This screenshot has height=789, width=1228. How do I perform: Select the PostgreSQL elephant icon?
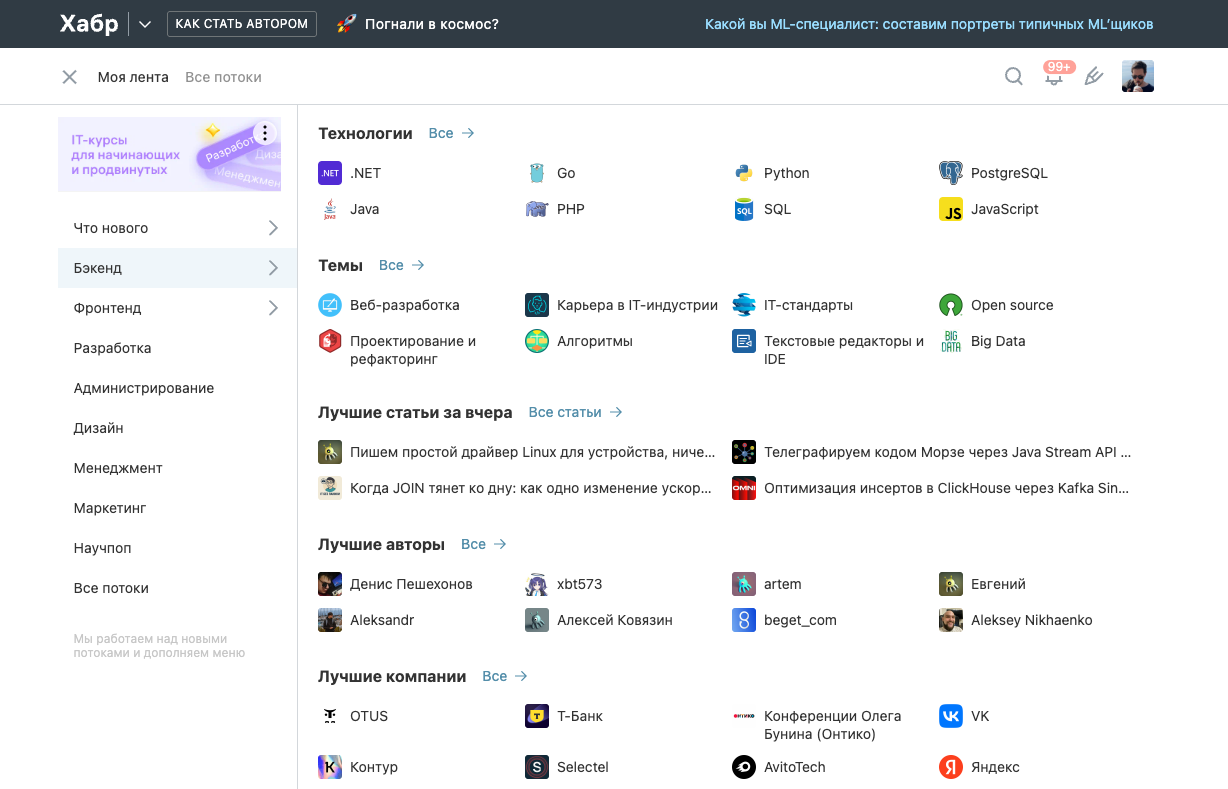[950, 173]
